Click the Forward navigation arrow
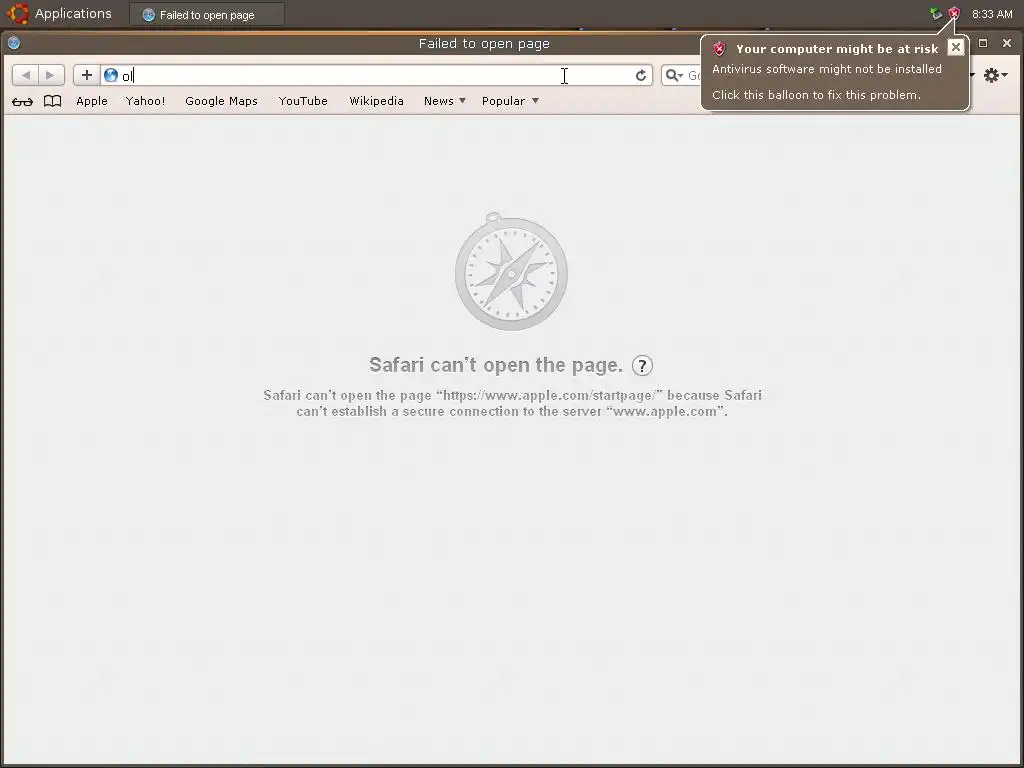 pos(51,75)
